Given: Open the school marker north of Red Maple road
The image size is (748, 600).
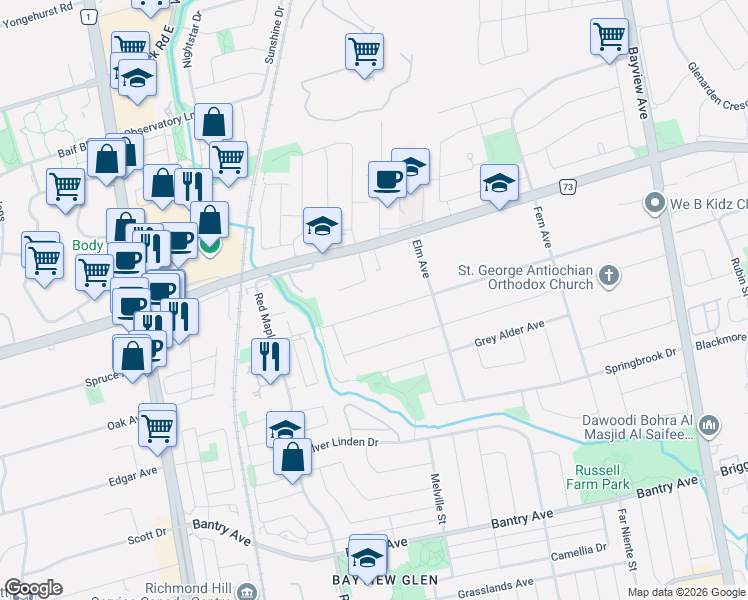Looking at the screenshot, I should coord(322,226).
